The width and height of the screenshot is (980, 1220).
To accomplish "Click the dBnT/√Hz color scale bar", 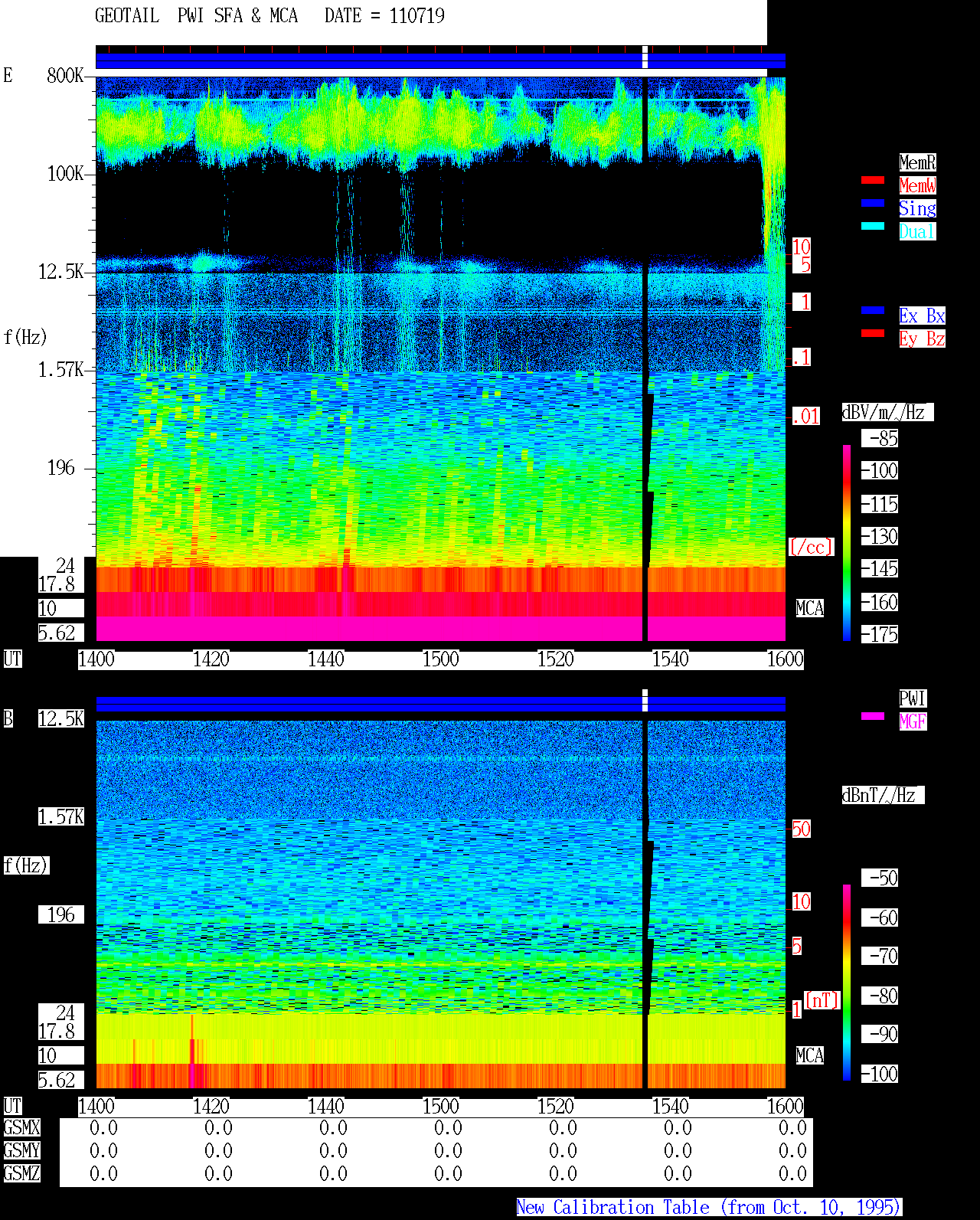I will point(847,983).
